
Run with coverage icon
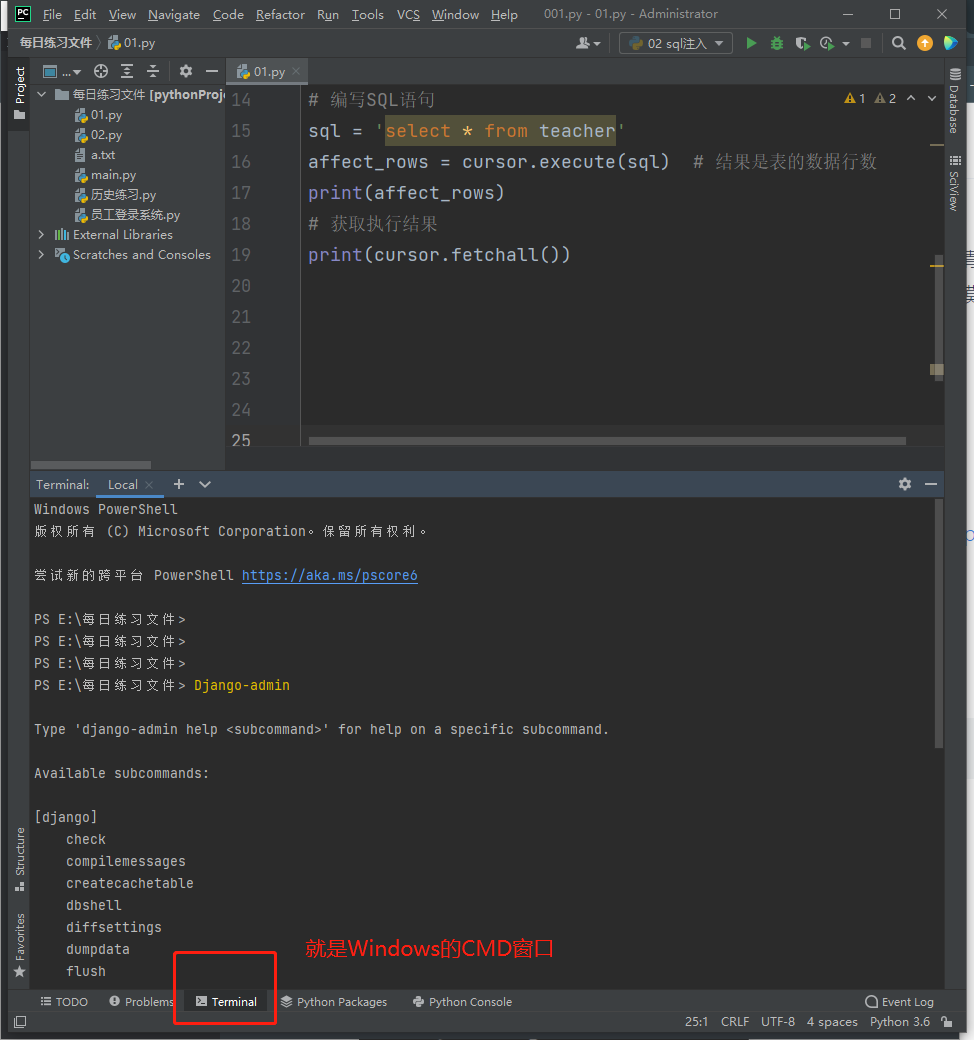[802, 43]
